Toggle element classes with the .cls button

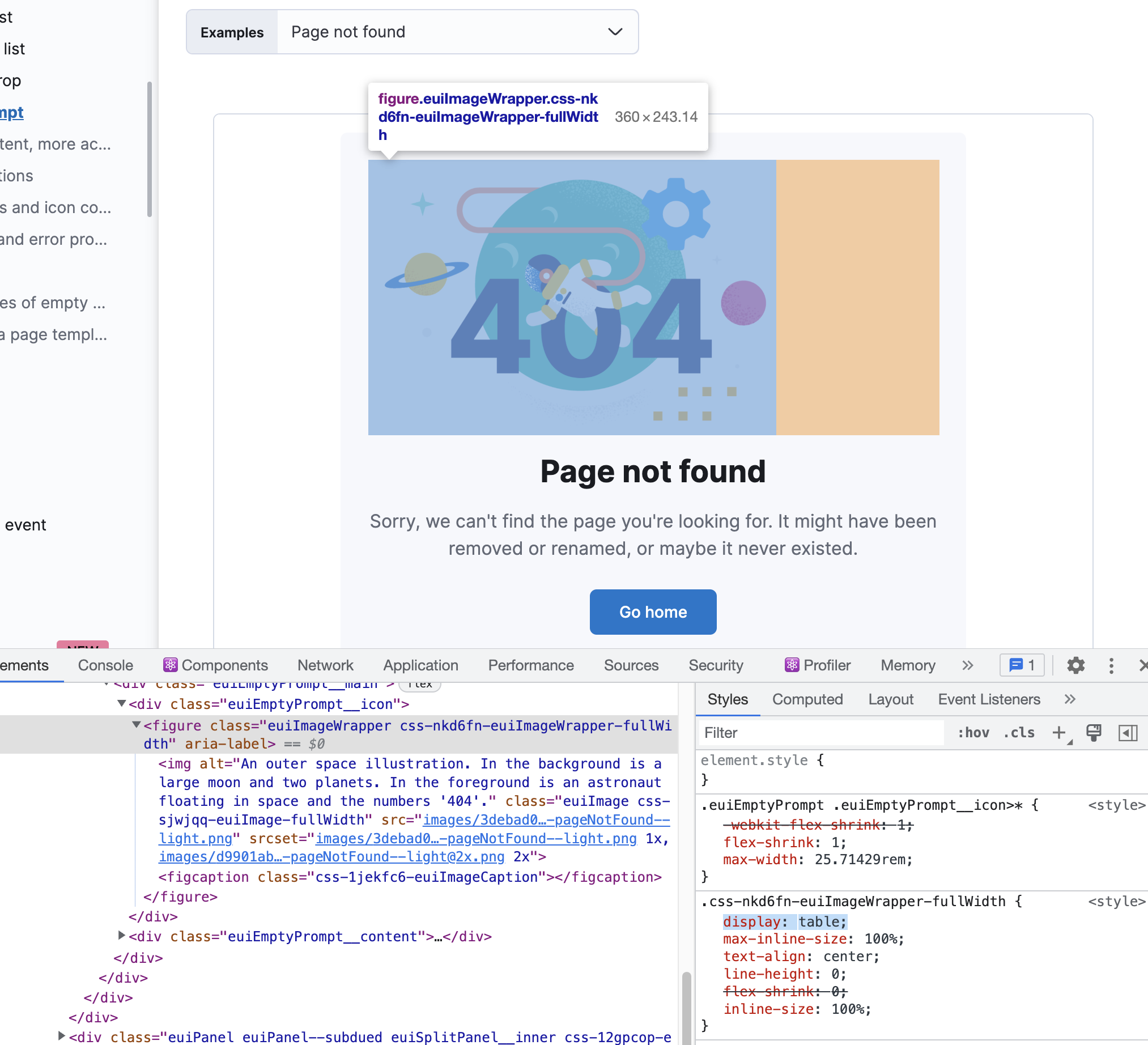(1019, 733)
